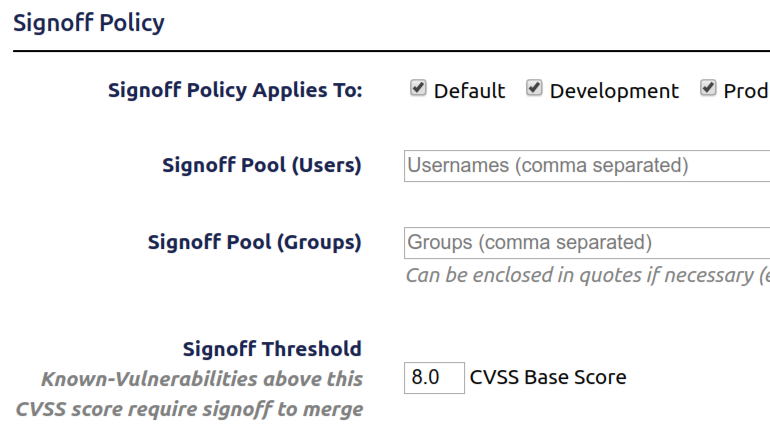Click the Signoff Pool (Users) label
The image size is (770, 438).
click(261, 166)
